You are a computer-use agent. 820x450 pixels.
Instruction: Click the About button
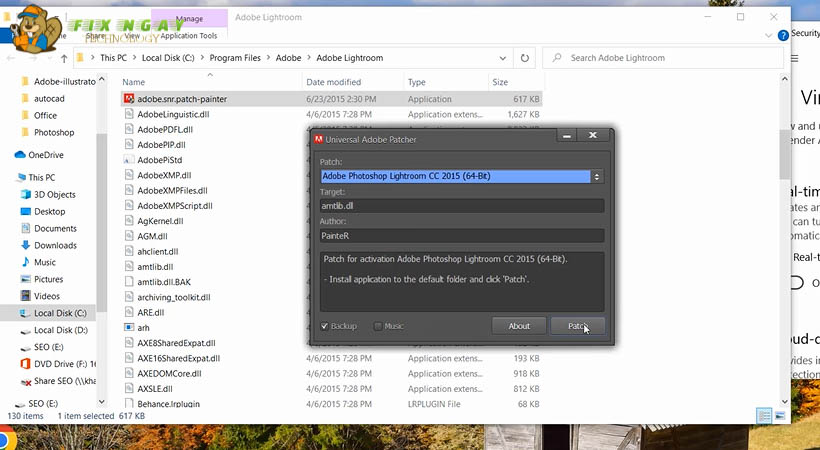pos(519,326)
